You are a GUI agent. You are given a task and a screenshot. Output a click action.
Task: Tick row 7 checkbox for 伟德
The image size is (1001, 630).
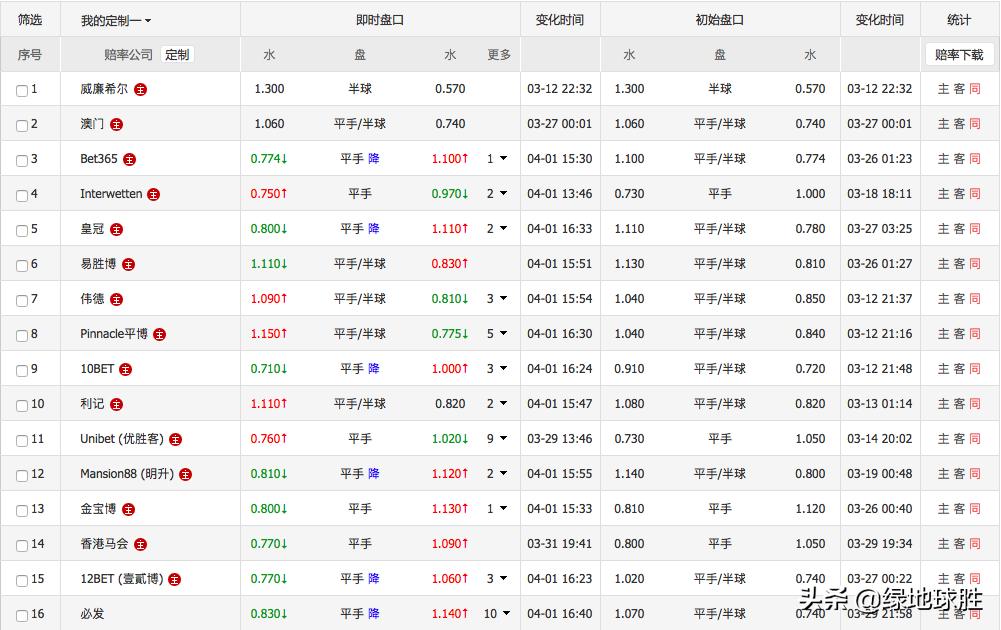point(22,301)
